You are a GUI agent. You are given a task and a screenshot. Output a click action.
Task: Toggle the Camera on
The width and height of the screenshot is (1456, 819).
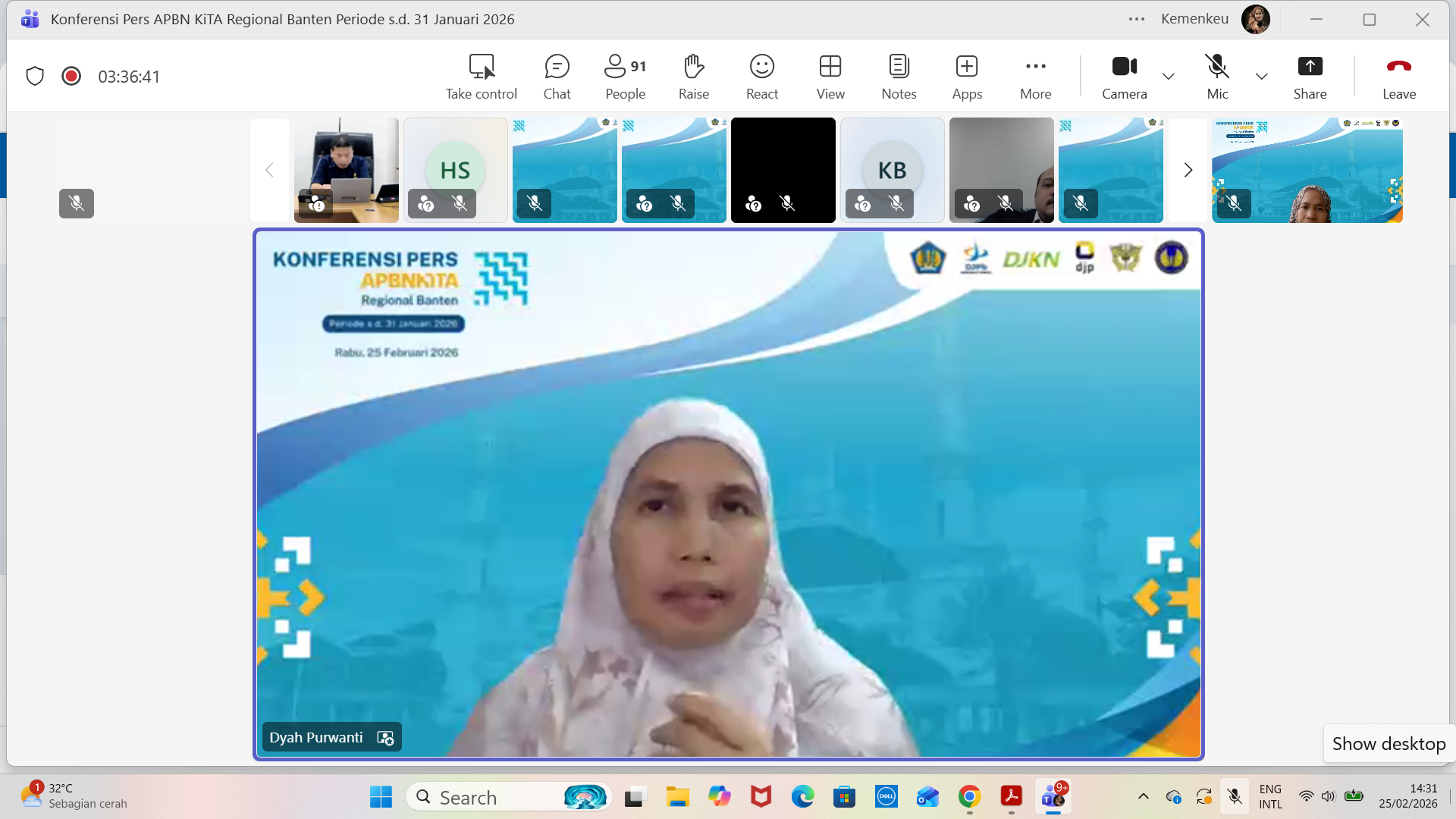(x=1124, y=76)
